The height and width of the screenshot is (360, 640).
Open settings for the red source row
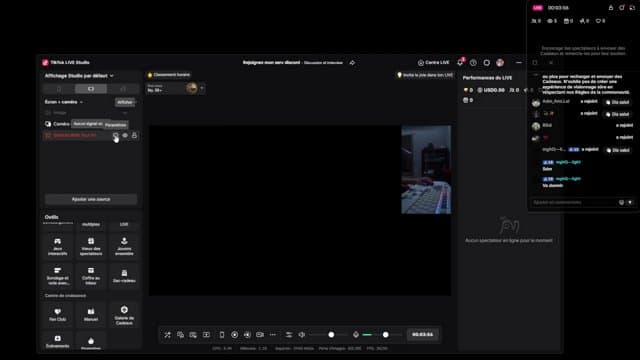coord(116,136)
